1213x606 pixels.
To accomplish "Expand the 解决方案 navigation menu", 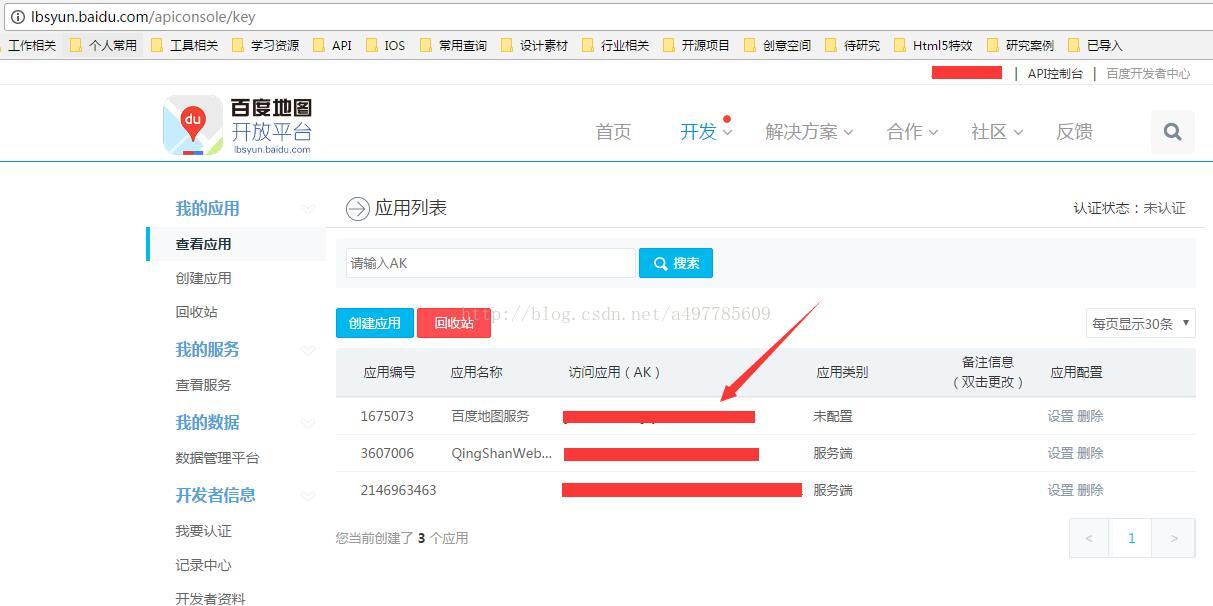I will 809,131.
